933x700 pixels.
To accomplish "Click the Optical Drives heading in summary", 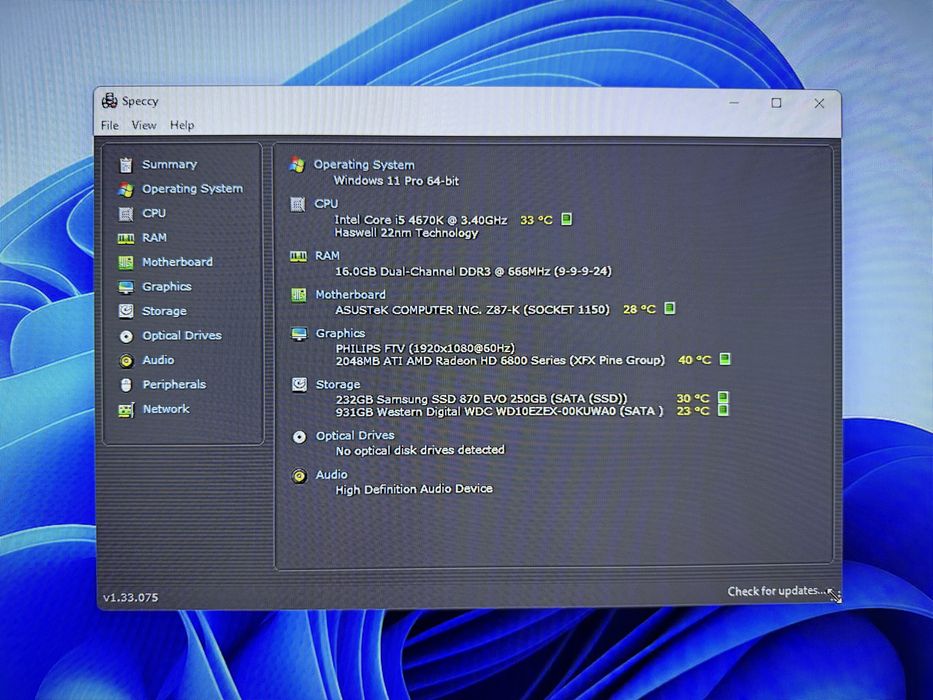I will (355, 436).
